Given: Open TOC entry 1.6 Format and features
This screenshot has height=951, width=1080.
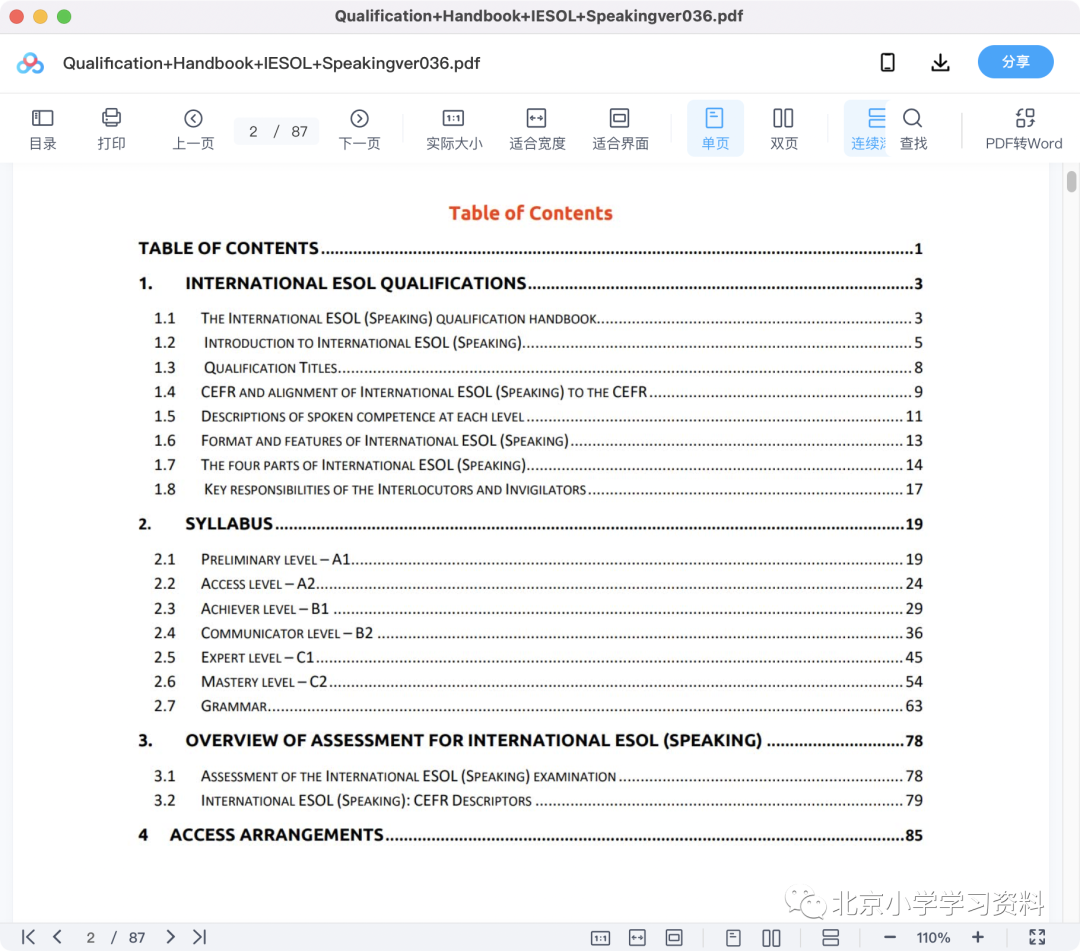Looking at the screenshot, I should point(538,440).
